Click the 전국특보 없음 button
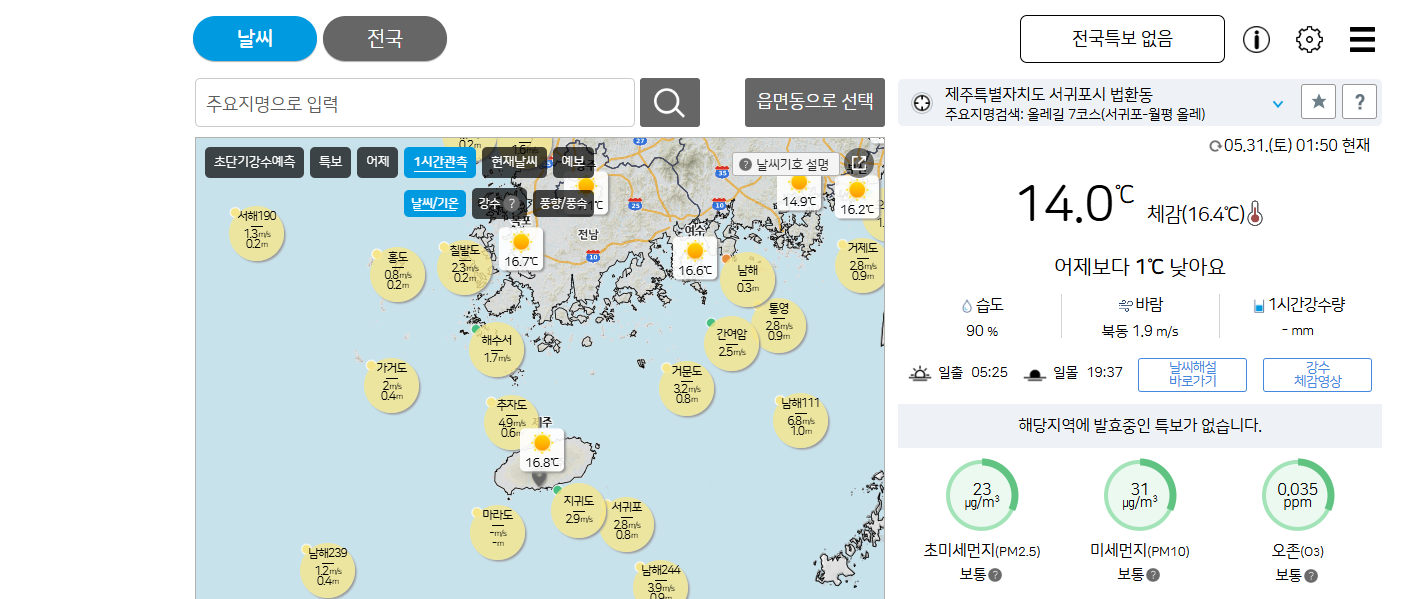The height and width of the screenshot is (599, 1415). point(1122,39)
